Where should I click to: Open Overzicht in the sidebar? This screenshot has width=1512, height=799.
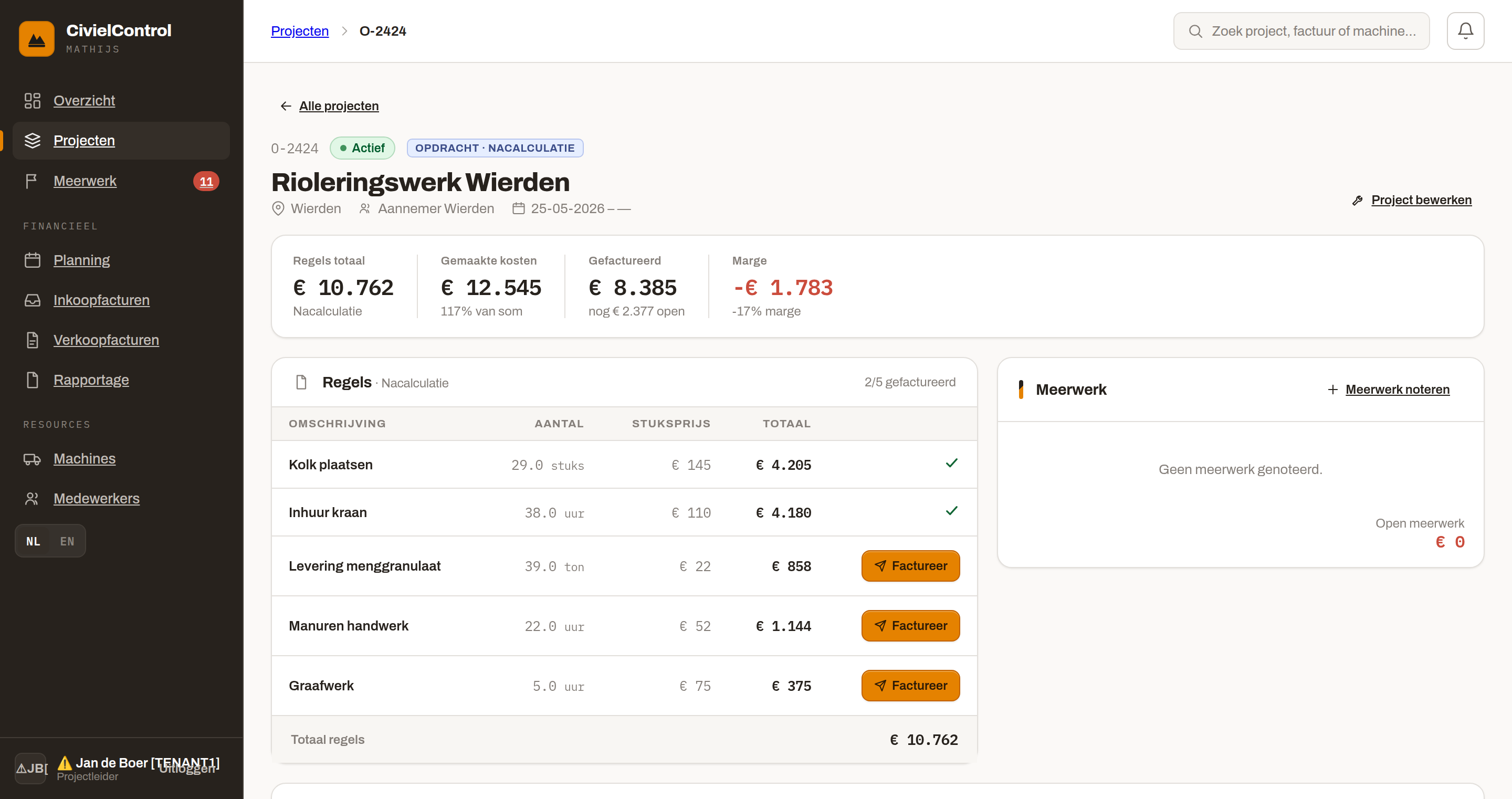click(x=84, y=101)
